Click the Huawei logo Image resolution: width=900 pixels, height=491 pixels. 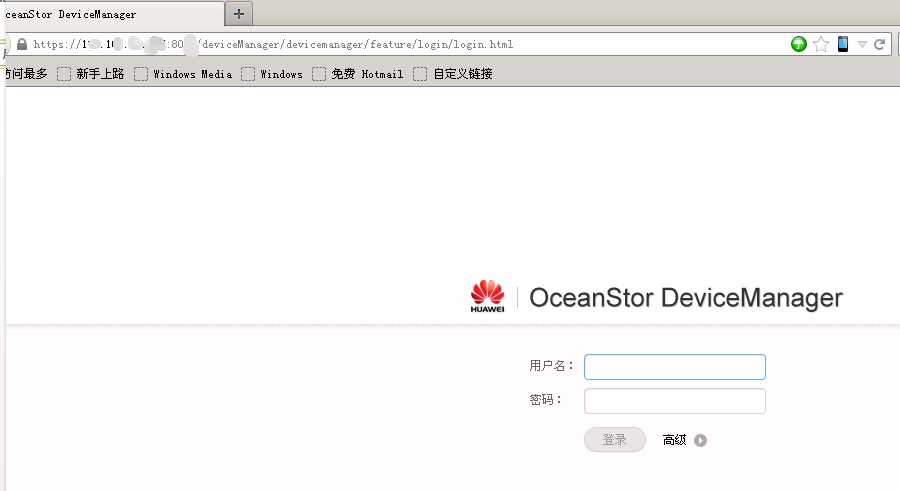(487, 296)
